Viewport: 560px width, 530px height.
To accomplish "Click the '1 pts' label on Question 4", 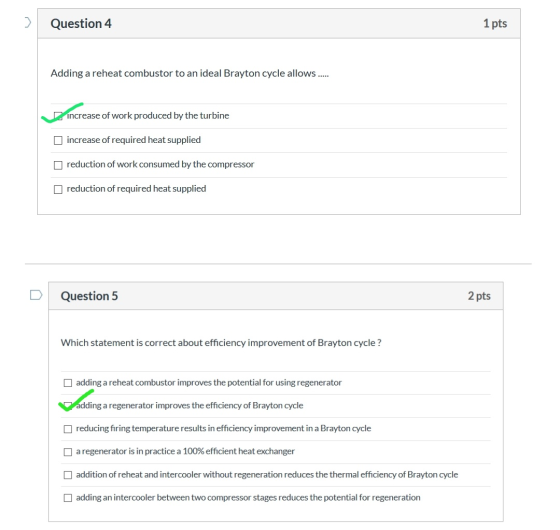I will pyautogui.click(x=495, y=24).
